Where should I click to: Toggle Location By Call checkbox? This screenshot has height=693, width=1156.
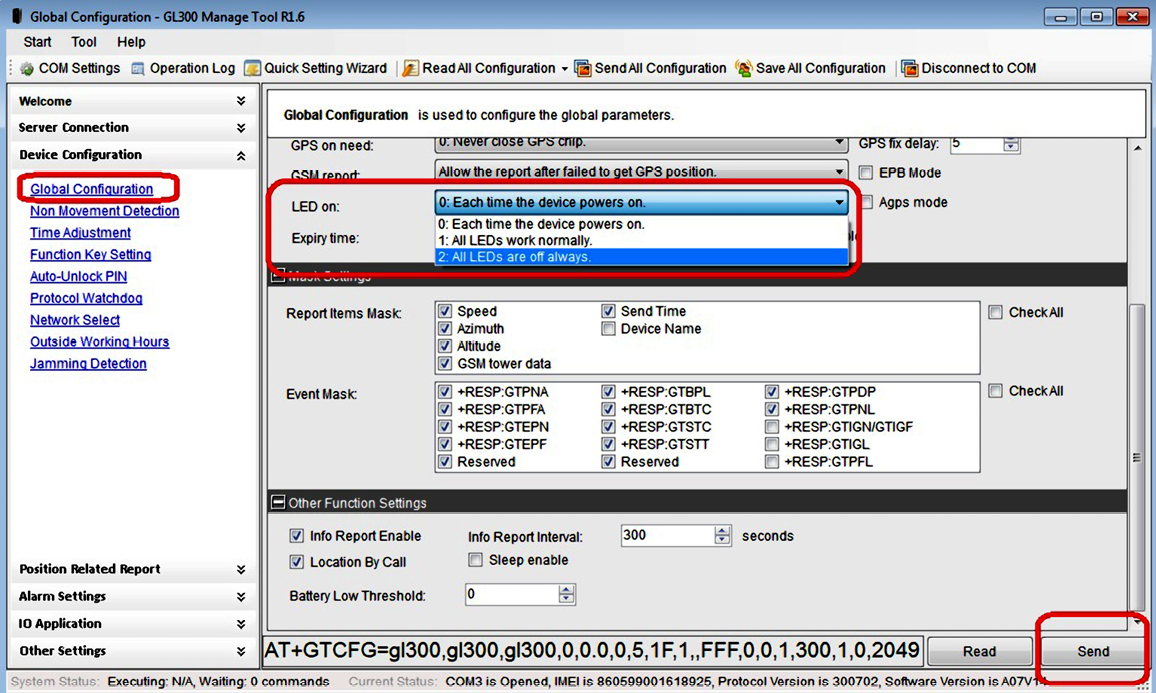[x=296, y=562]
